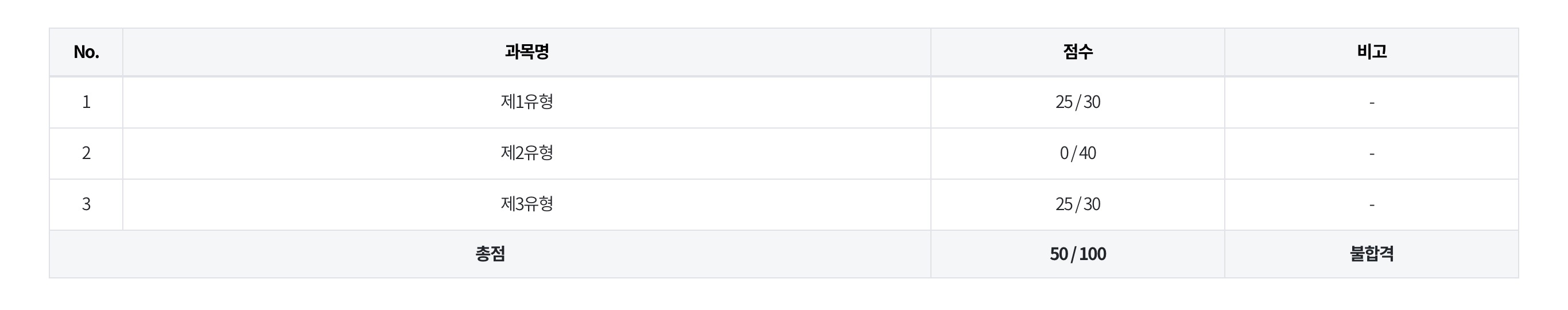This screenshot has width=1568, height=310.
Task: Click the dash remark in row 1
Action: click(x=1371, y=102)
